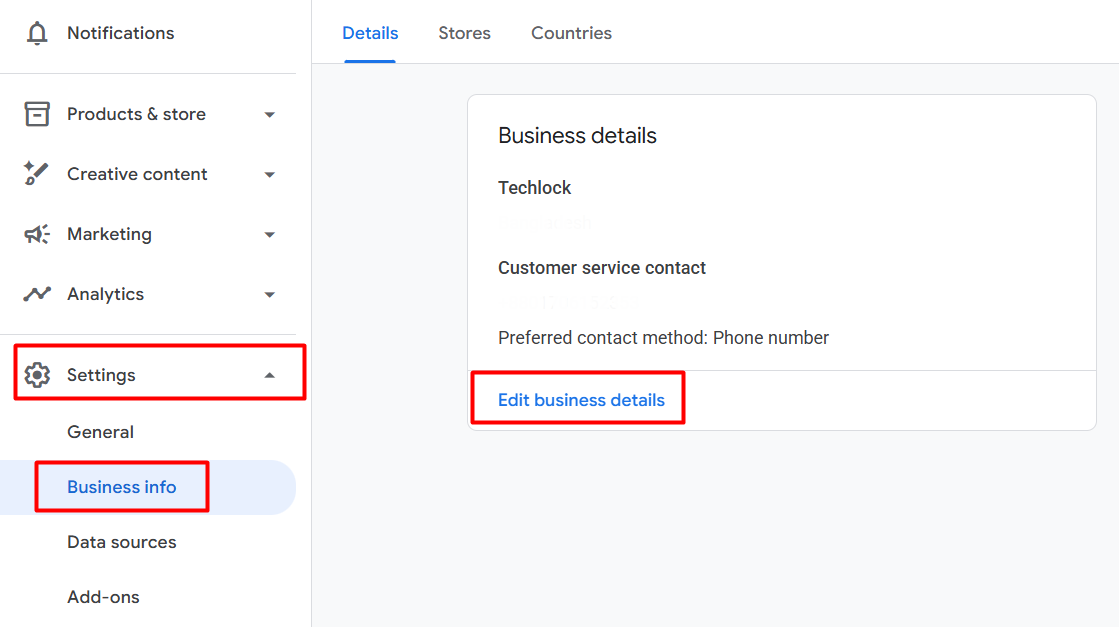Collapse the Settings section arrow
1119x627 pixels.
(269, 375)
